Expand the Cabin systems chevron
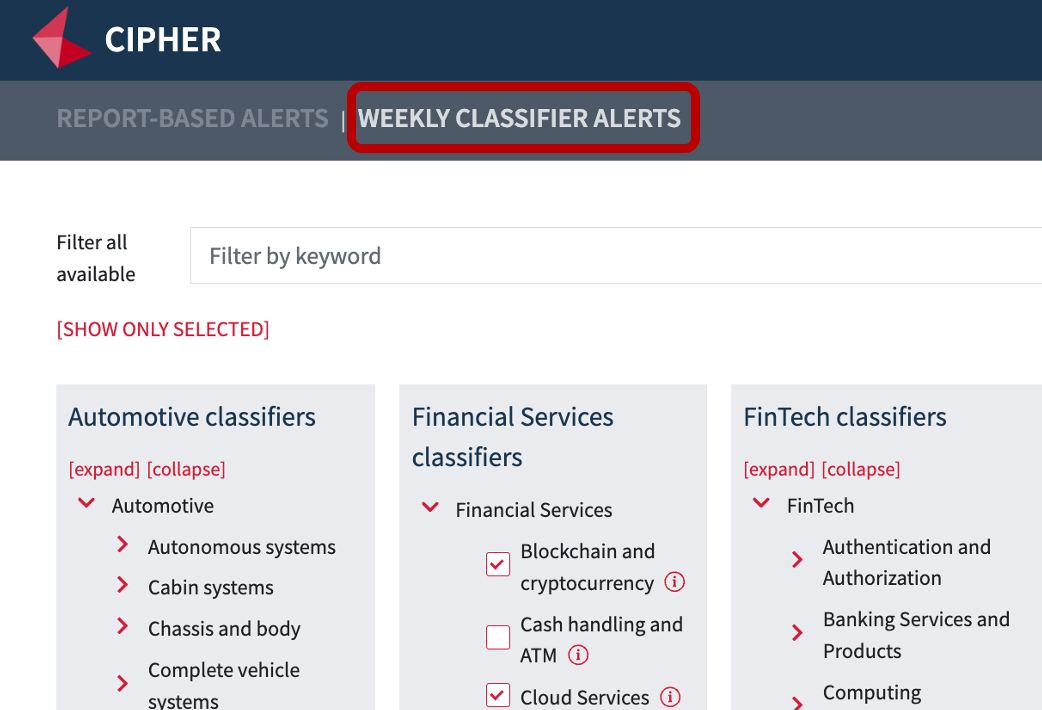This screenshot has width=1042, height=710. click(122, 585)
